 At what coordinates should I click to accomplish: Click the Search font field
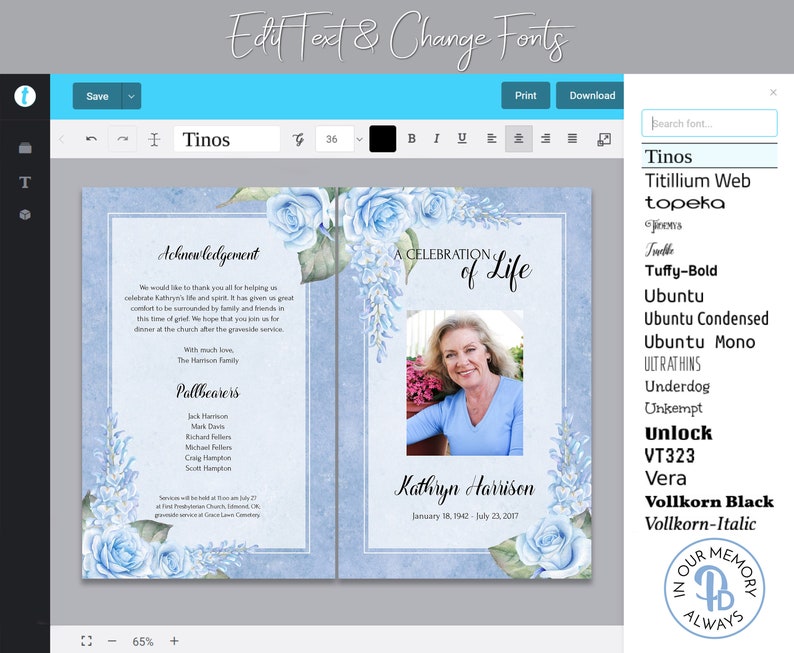(709, 123)
